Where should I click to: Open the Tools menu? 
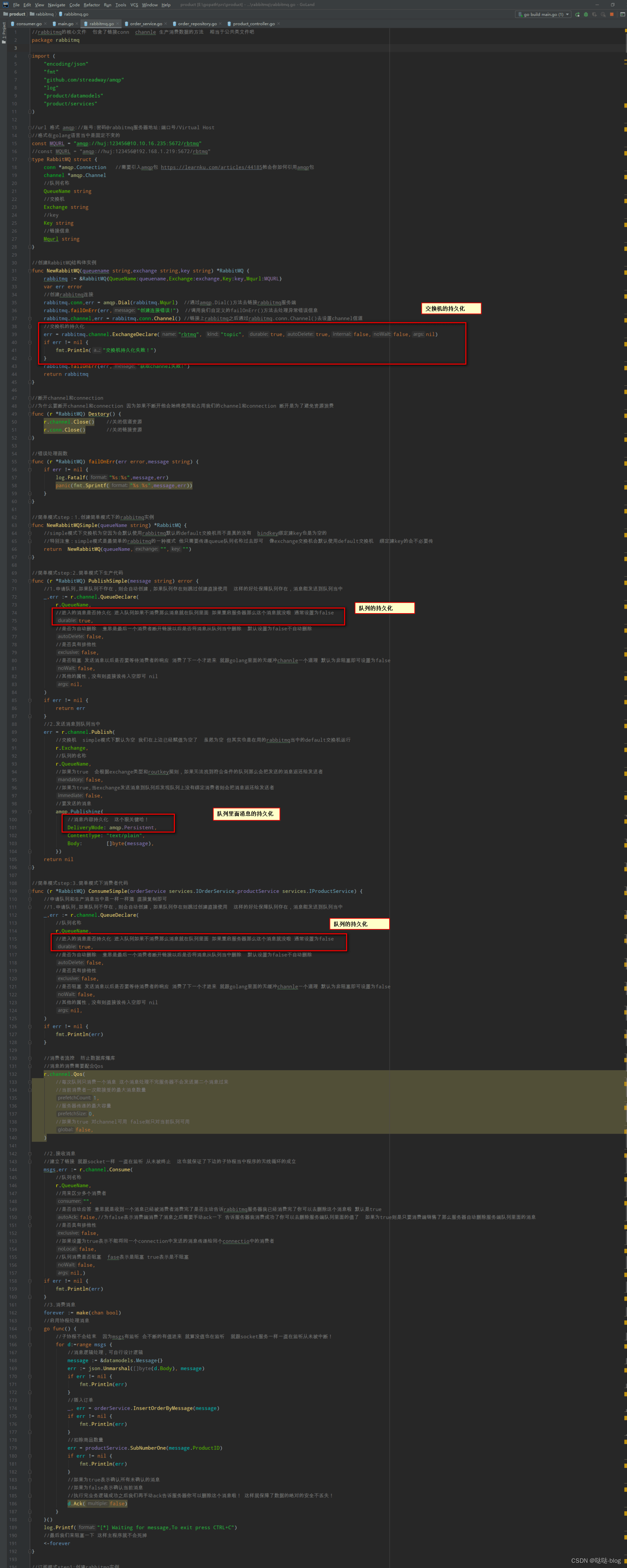click(121, 5)
